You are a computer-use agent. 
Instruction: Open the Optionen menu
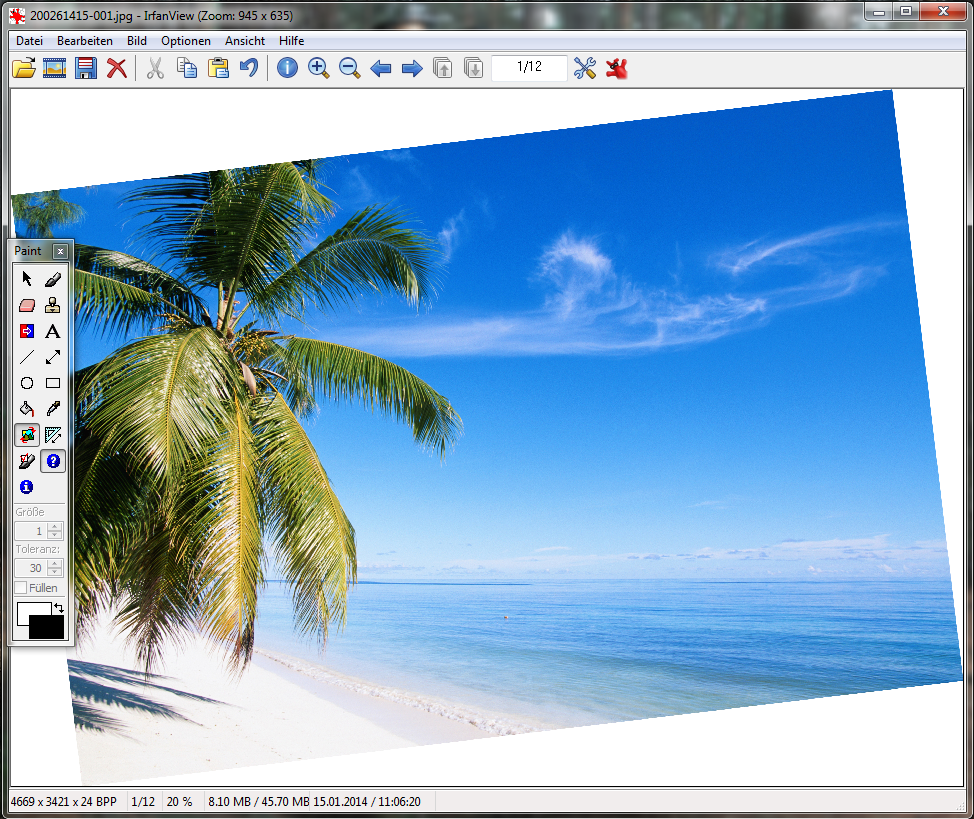point(186,41)
